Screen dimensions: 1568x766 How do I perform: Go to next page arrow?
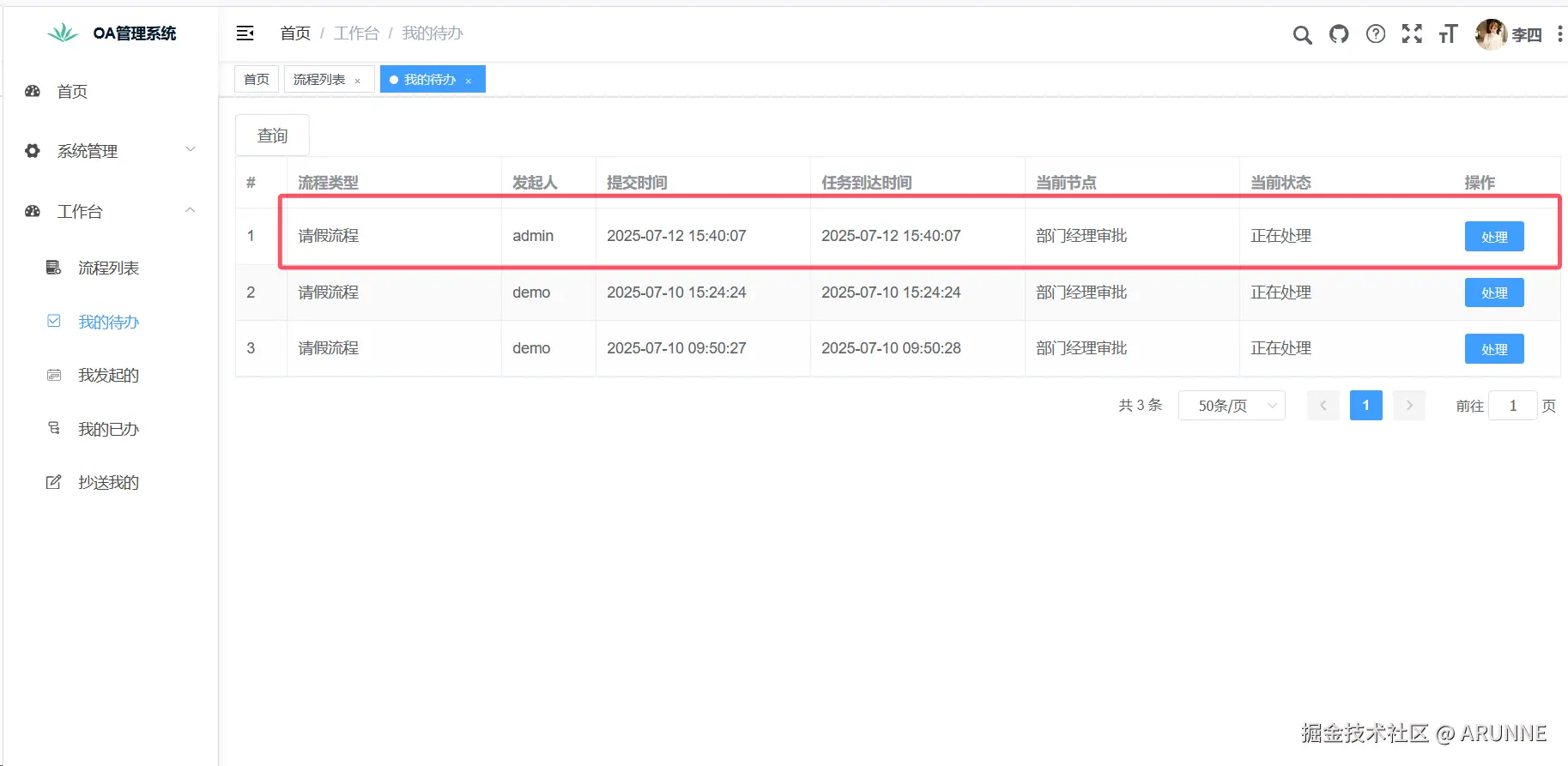pyautogui.click(x=1409, y=406)
